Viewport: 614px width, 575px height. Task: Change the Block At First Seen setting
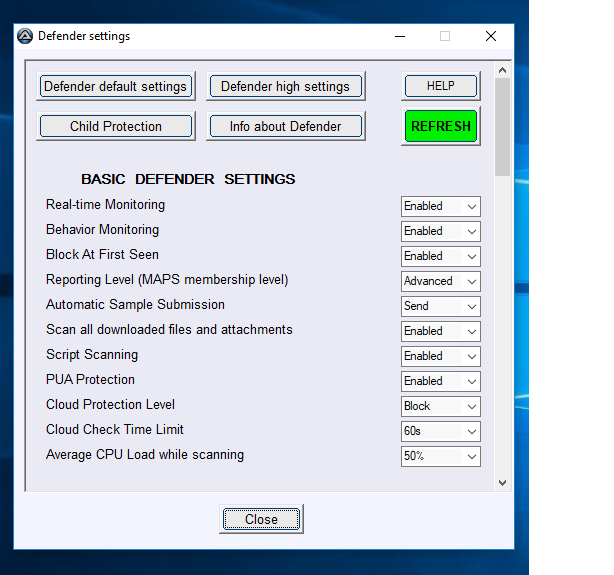tap(440, 256)
